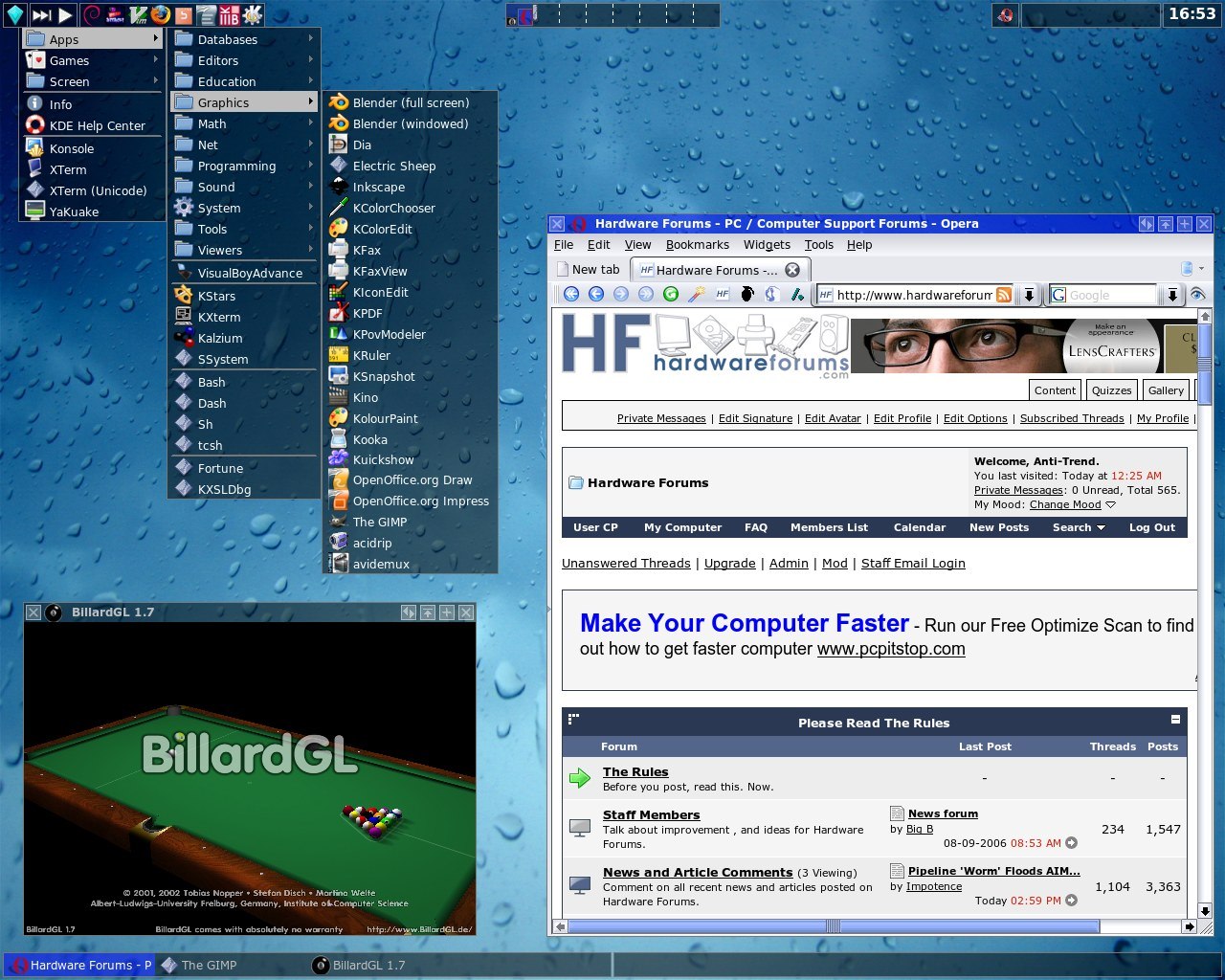Viewport: 1225px width, 980px height.
Task: Click Opera's wand icon
Action: tap(696, 295)
